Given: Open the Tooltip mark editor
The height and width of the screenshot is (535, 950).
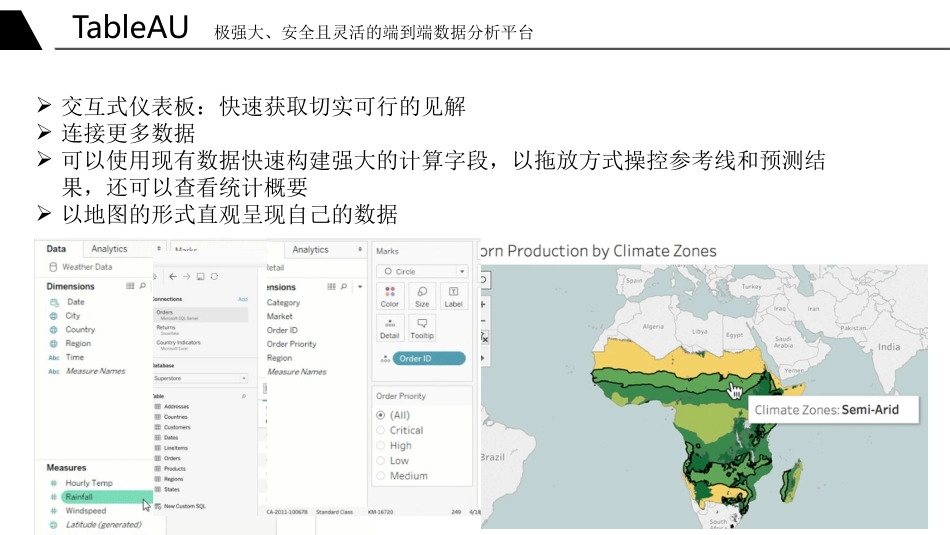Looking at the screenshot, I should [x=422, y=328].
